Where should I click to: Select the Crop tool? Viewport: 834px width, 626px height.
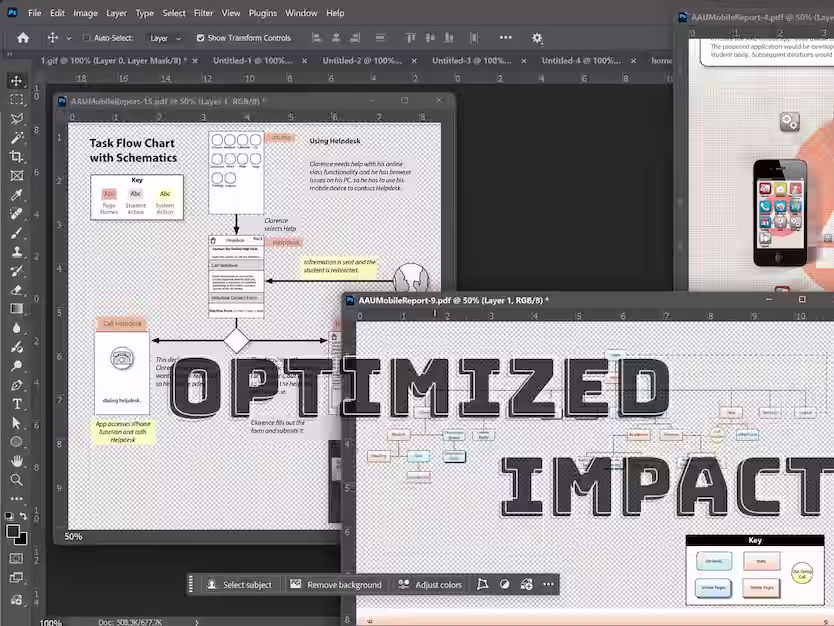(16, 156)
